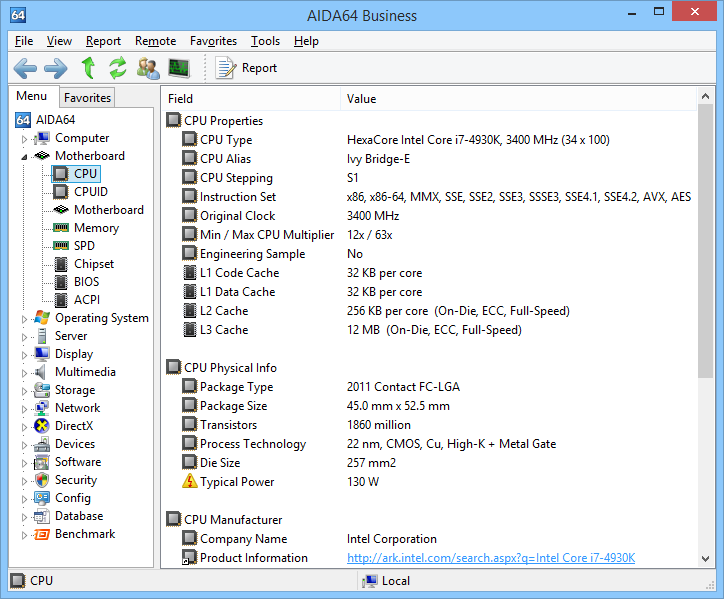Open the Intel ark product information link

click(490, 558)
